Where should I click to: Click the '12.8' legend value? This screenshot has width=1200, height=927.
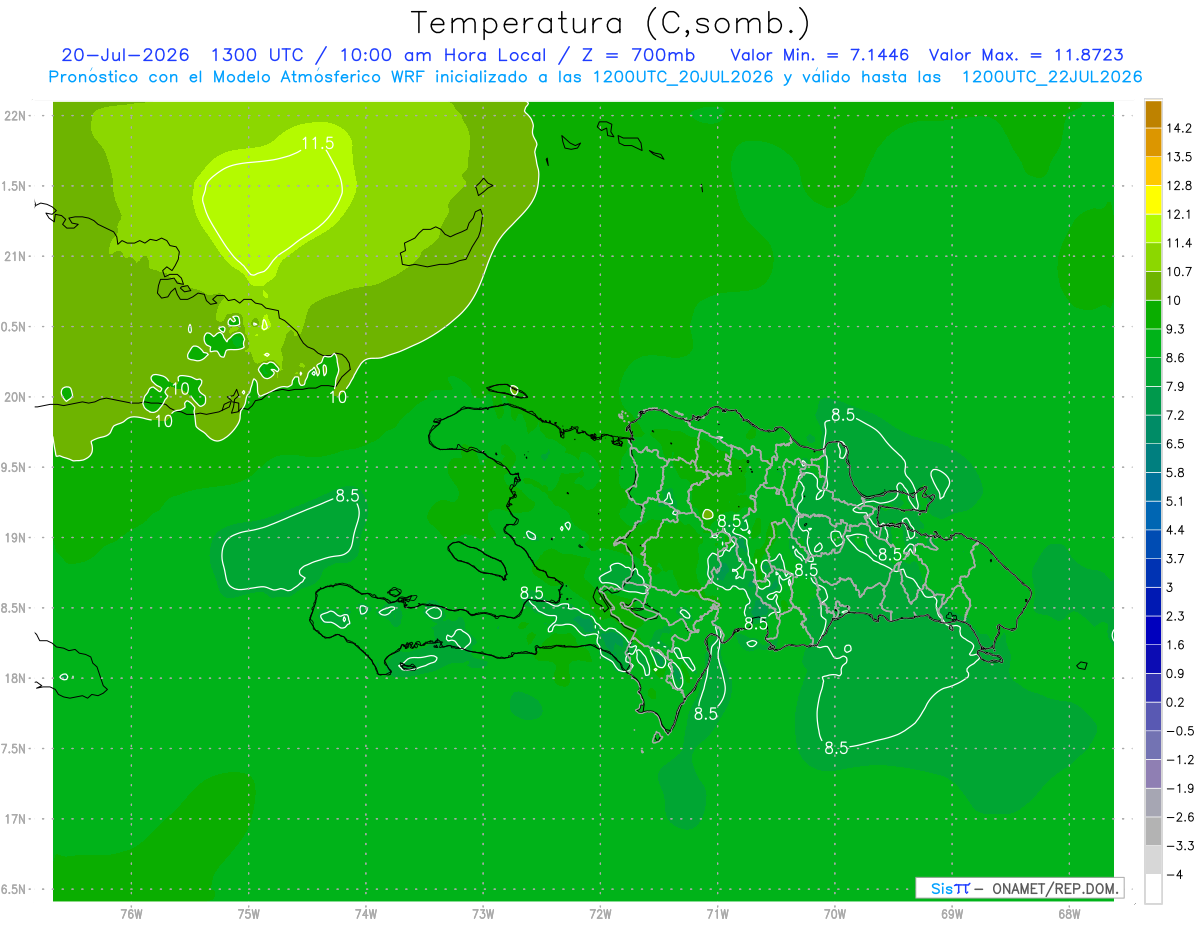(x=1179, y=186)
